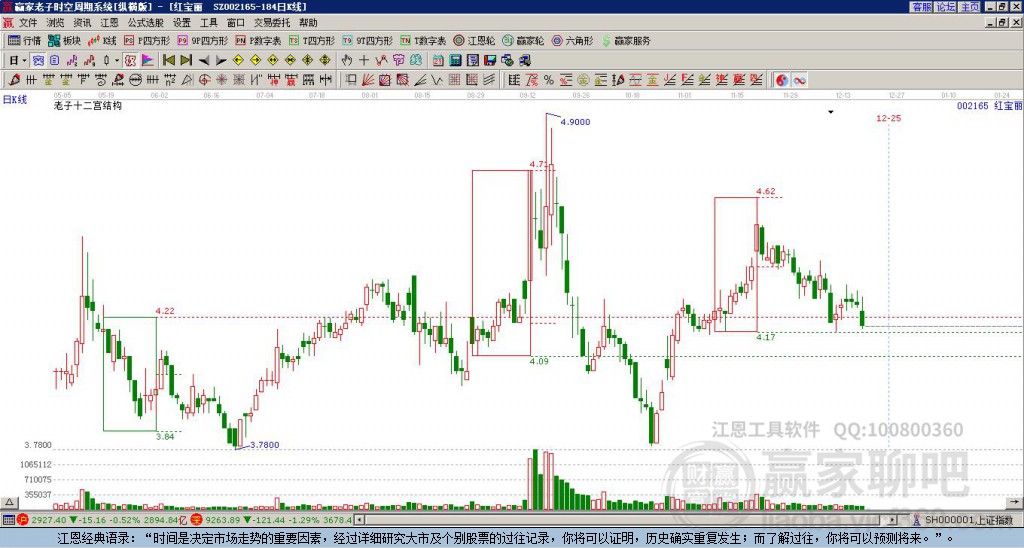This screenshot has height=548, width=1024.
Task: Switch to K线 chart view
Action: (103, 40)
